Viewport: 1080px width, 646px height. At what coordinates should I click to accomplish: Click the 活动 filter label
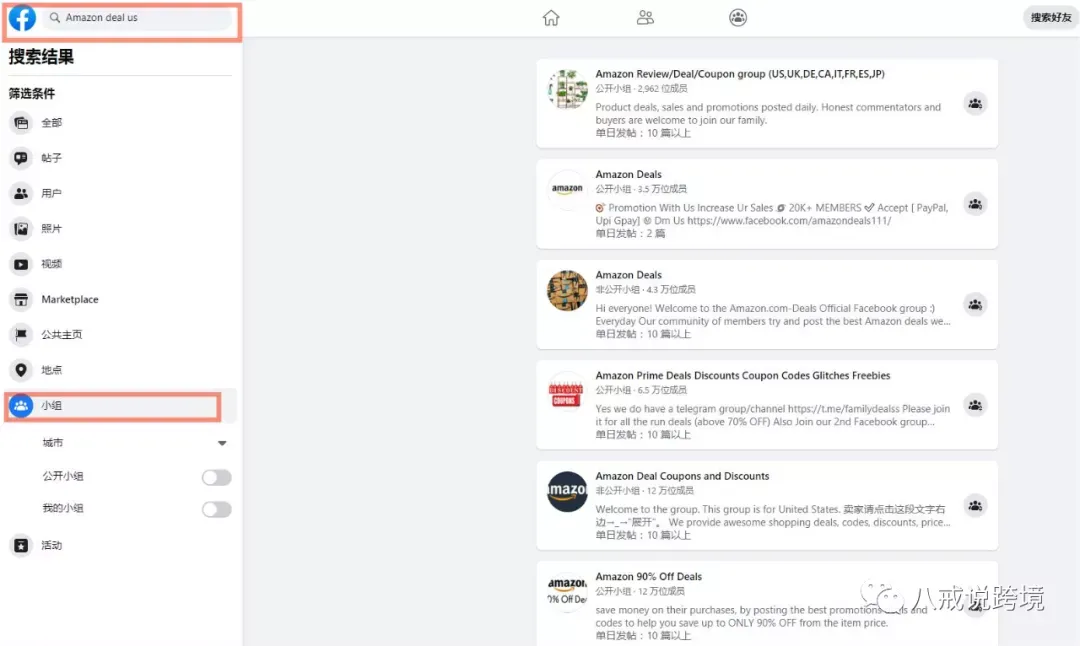pos(52,545)
